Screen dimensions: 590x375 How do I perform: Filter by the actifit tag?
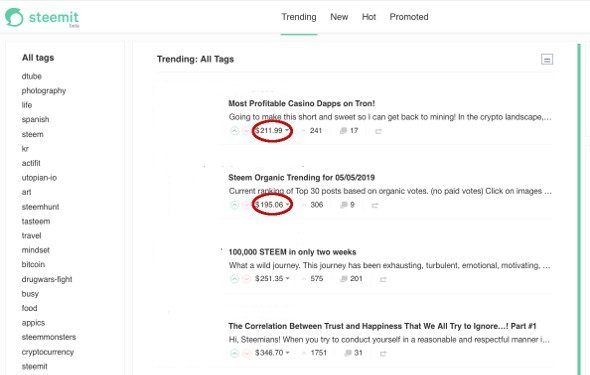[31, 163]
